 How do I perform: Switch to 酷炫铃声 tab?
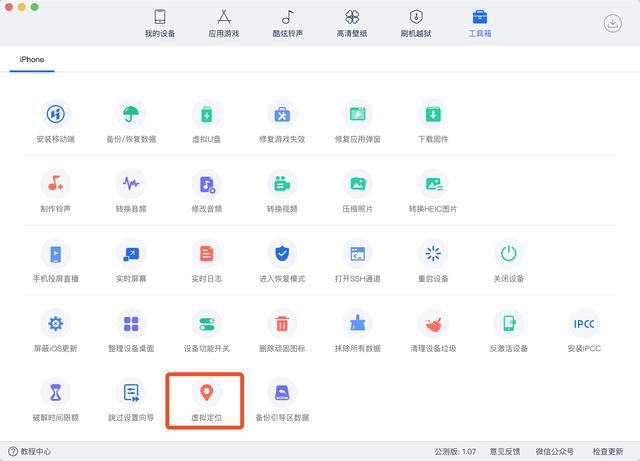pyautogui.click(x=288, y=23)
